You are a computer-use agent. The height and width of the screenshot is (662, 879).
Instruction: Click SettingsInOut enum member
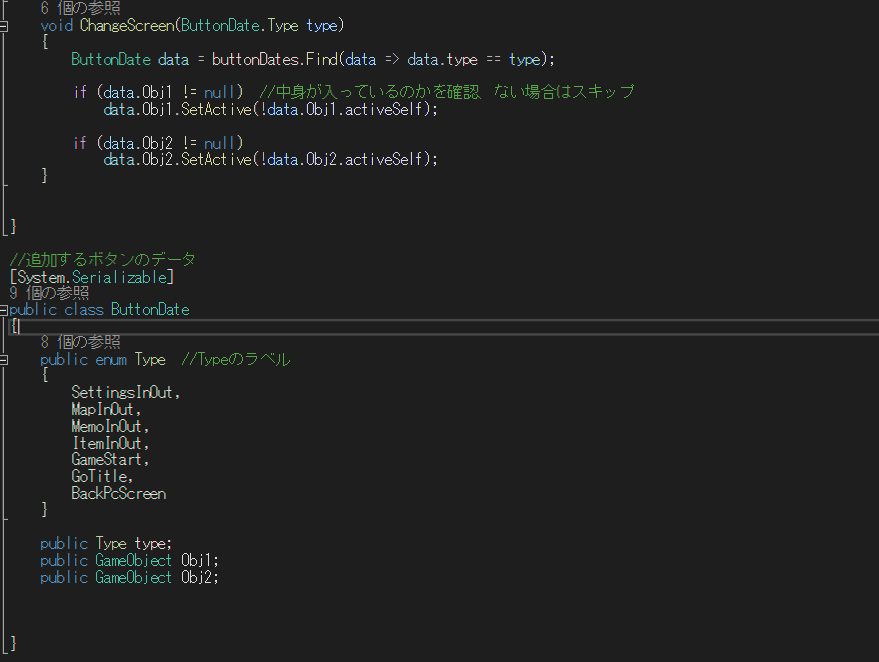click(x=125, y=393)
